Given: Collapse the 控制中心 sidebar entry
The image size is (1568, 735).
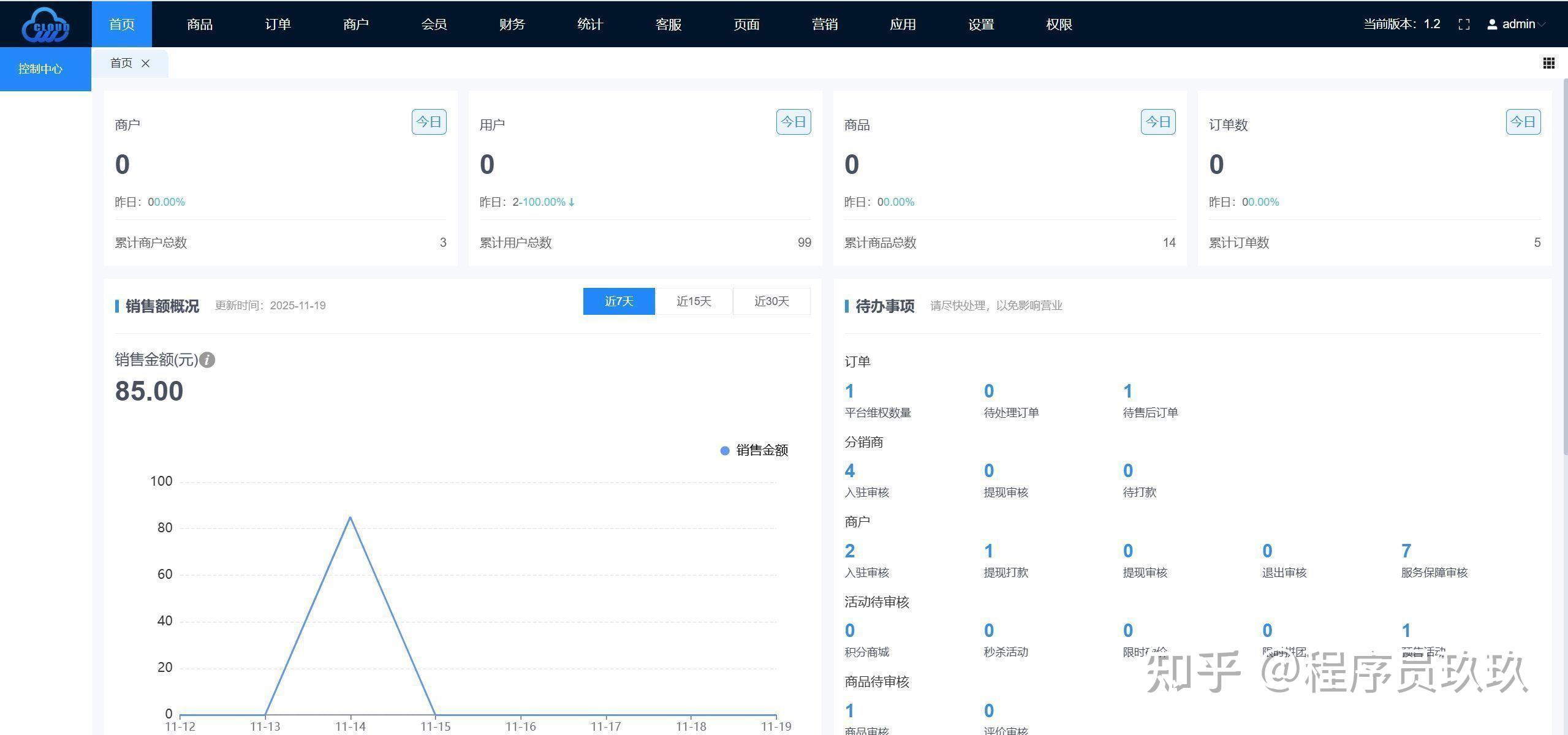Looking at the screenshot, I should (40, 69).
